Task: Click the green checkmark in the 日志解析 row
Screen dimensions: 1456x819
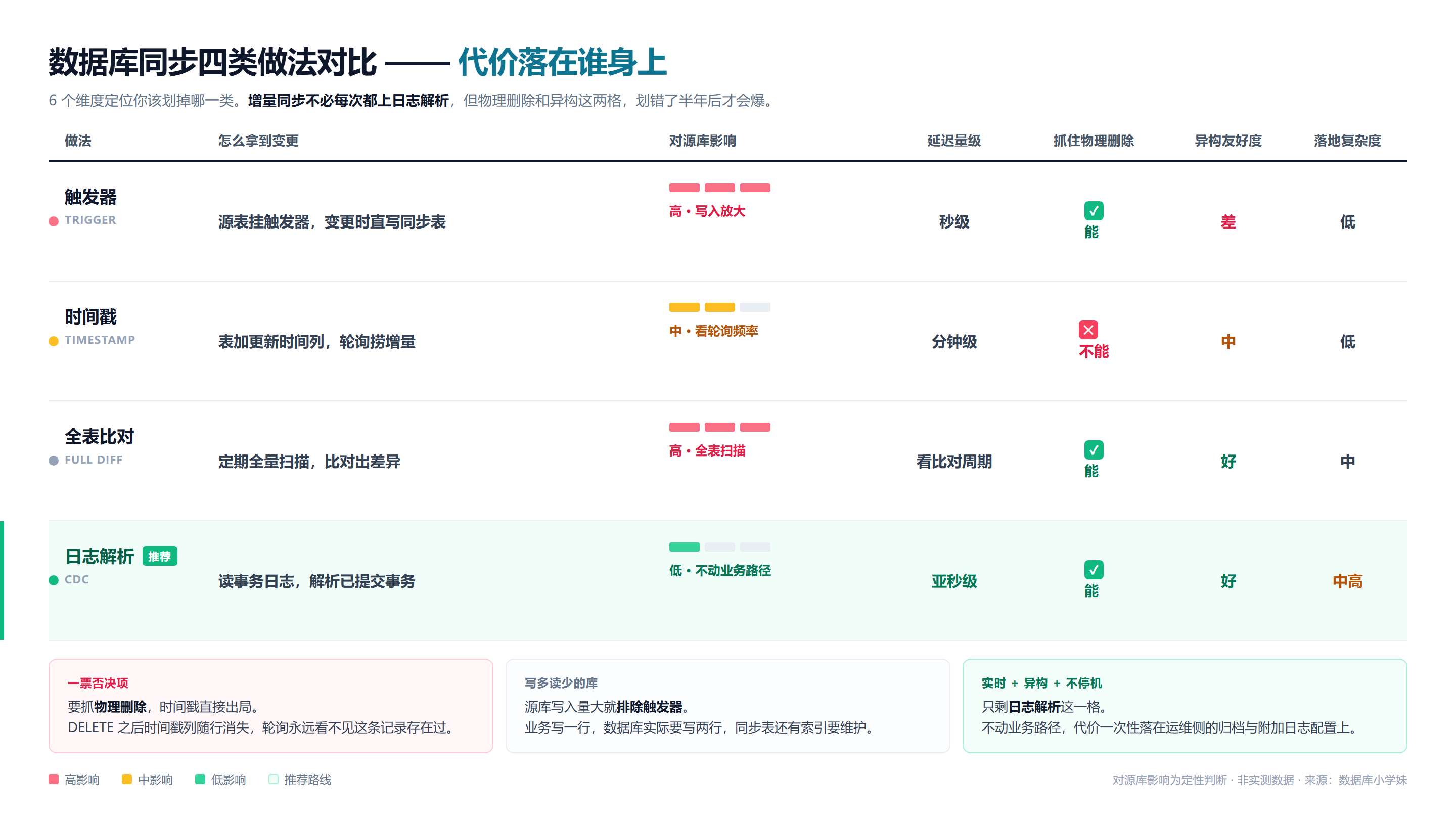Action: (1094, 570)
